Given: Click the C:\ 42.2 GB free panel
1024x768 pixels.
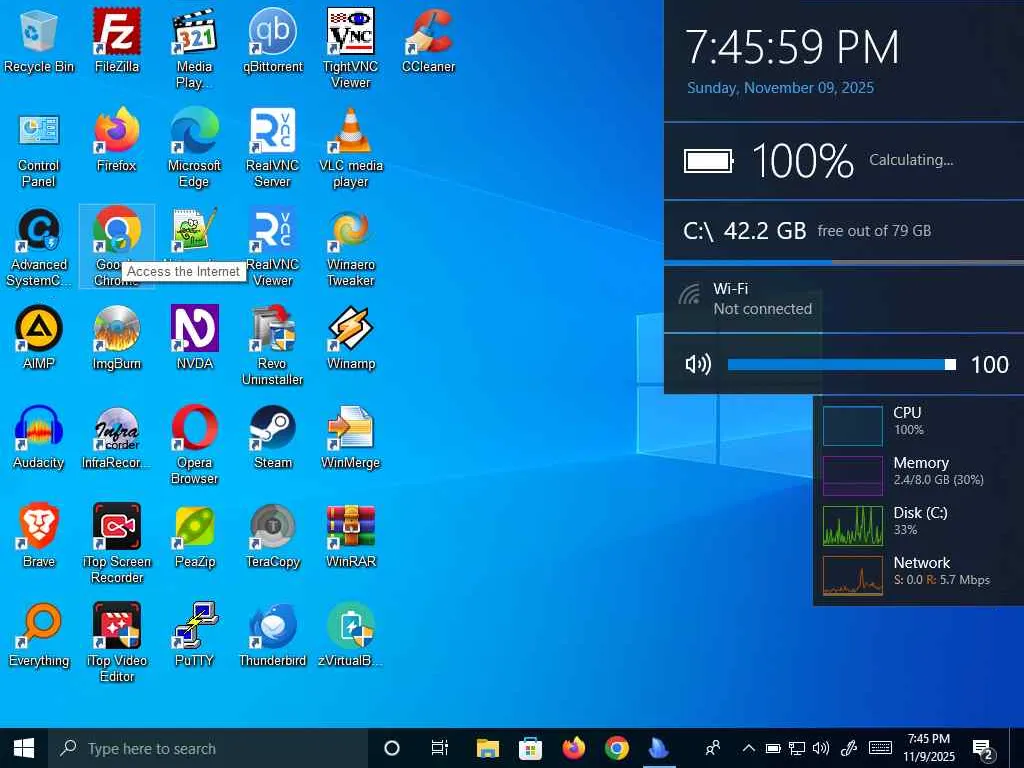Looking at the screenshot, I should pos(844,231).
